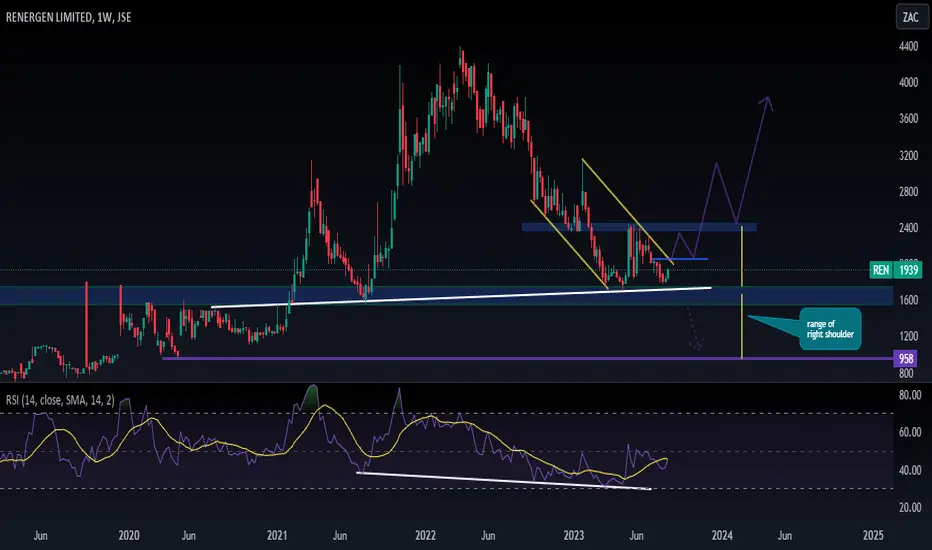Click the RSI 40.00 axis label
This screenshot has height=550, width=932.
pos(910,470)
